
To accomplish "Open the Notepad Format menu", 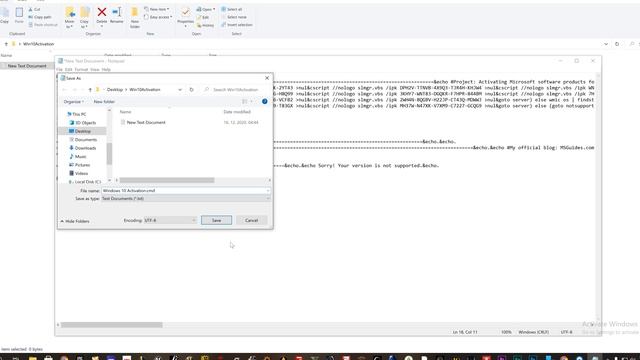I will (x=81, y=70).
